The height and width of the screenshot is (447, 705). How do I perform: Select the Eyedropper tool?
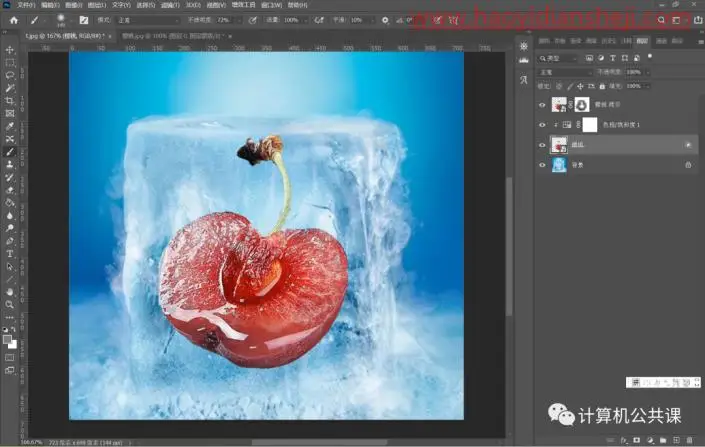(9, 126)
